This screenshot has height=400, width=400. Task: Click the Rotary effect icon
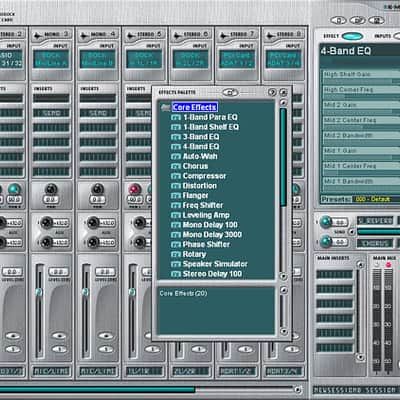[176, 255]
